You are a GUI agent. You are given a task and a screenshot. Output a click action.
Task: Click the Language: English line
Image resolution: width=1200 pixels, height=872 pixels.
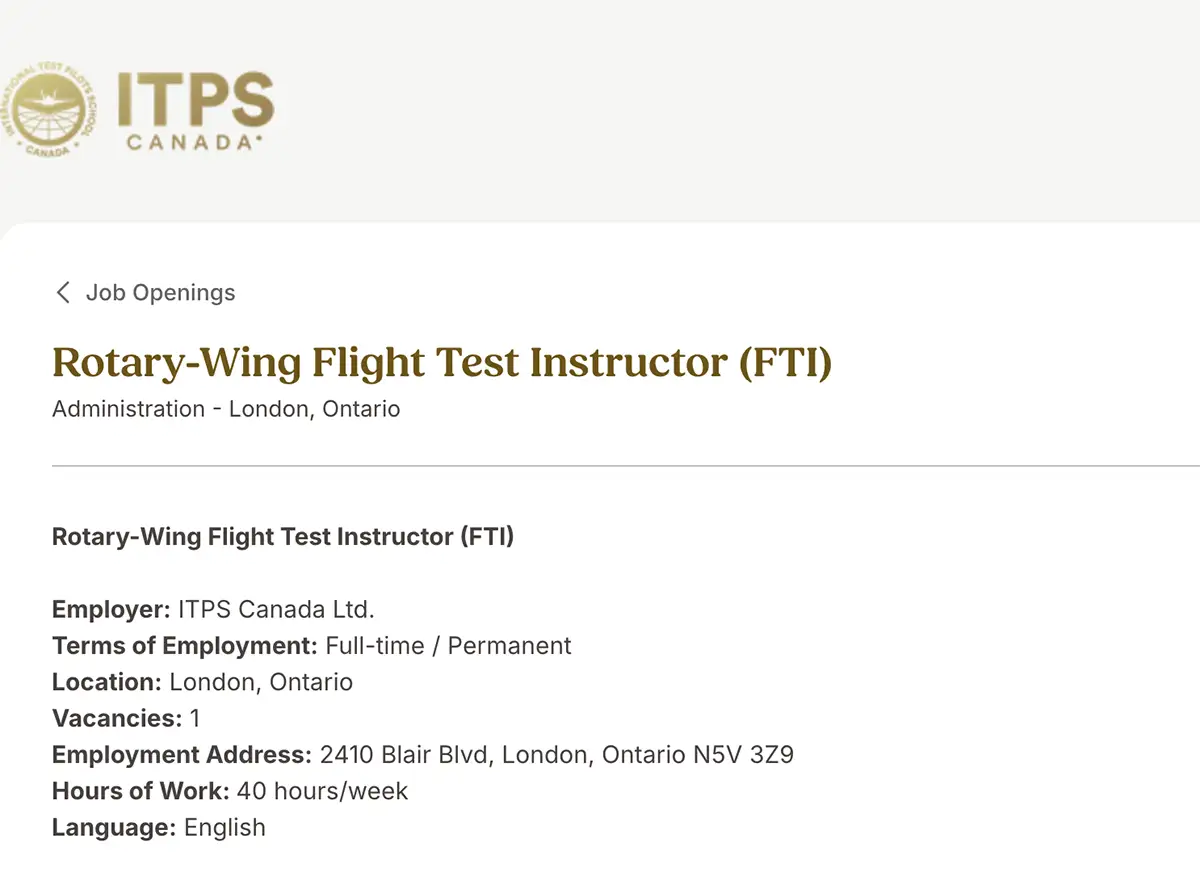(x=158, y=827)
